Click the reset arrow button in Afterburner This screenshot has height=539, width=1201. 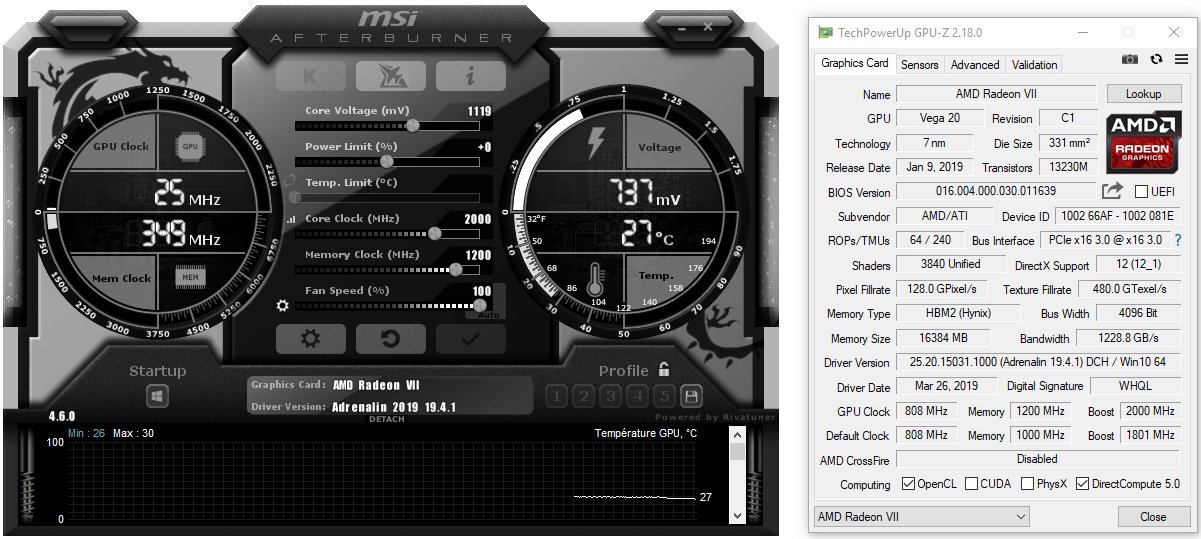click(x=390, y=339)
